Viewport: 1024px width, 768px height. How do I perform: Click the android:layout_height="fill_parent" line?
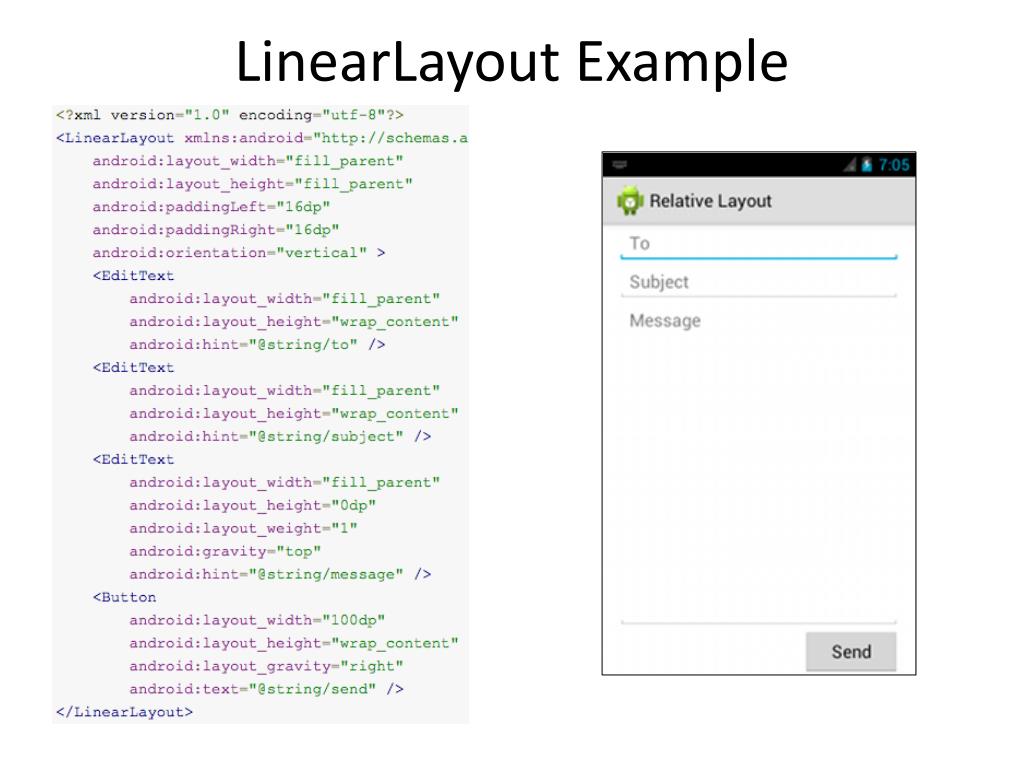click(253, 184)
